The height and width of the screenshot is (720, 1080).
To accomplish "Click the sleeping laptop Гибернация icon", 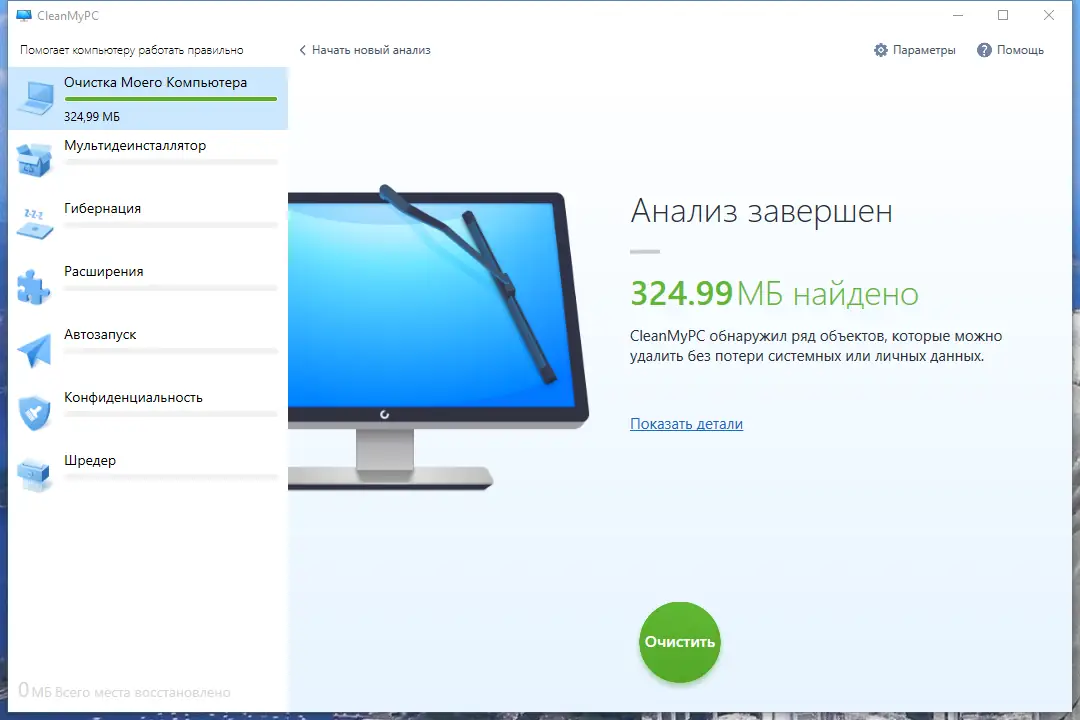I will pyautogui.click(x=34, y=223).
